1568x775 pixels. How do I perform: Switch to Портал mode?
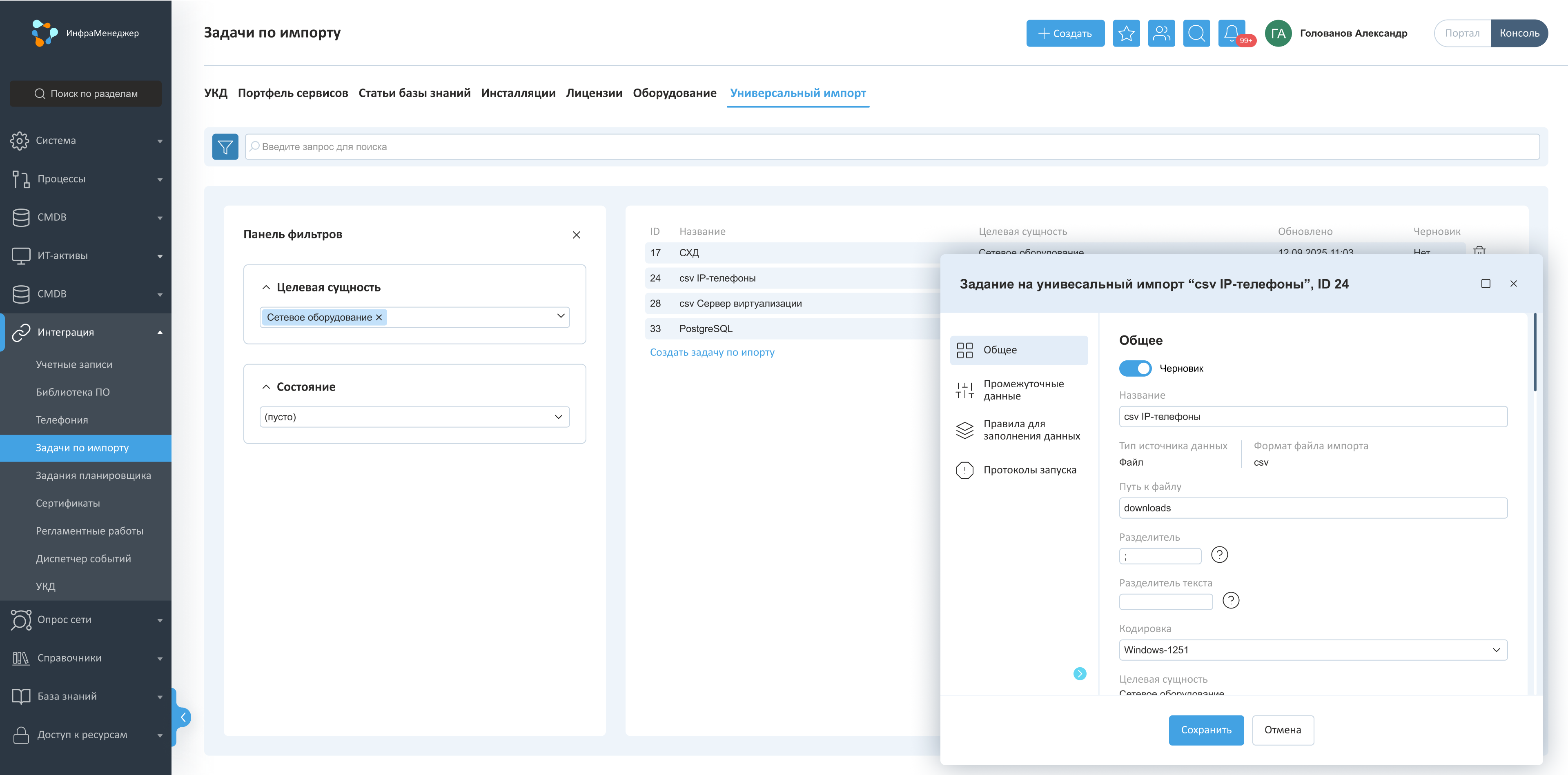(1462, 33)
